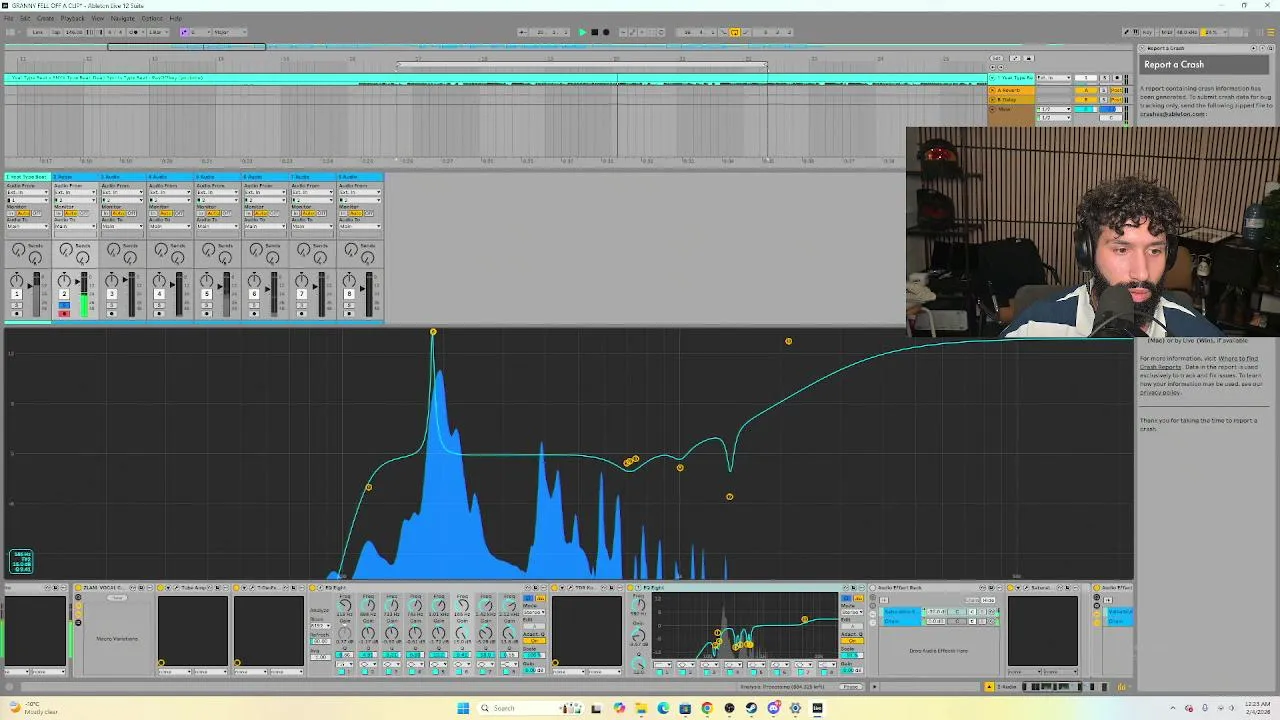Click the Arrangement Record button
This screenshot has width=1280, height=720.
click(606, 32)
